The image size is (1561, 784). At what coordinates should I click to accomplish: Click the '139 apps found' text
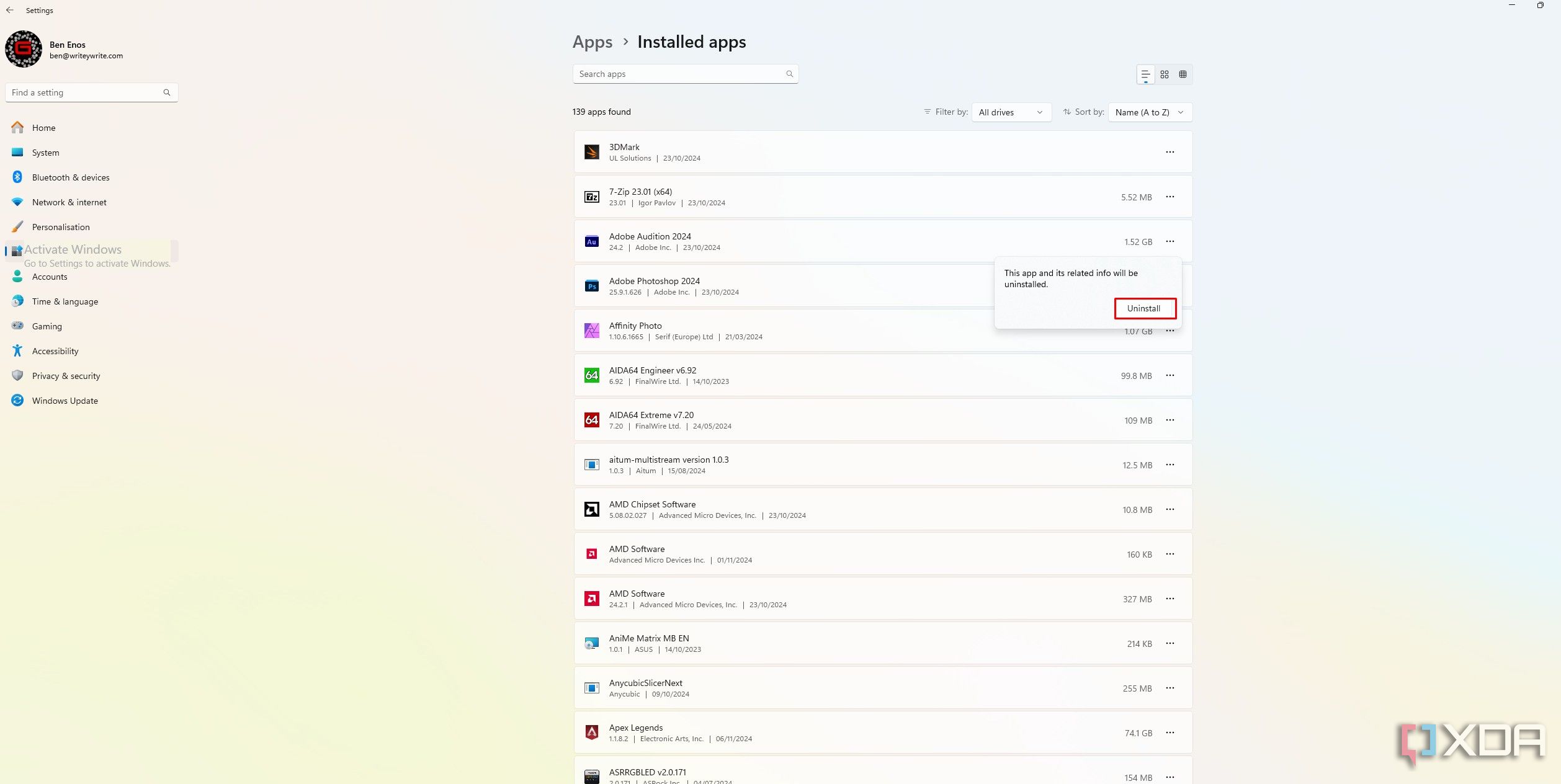tap(601, 112)
